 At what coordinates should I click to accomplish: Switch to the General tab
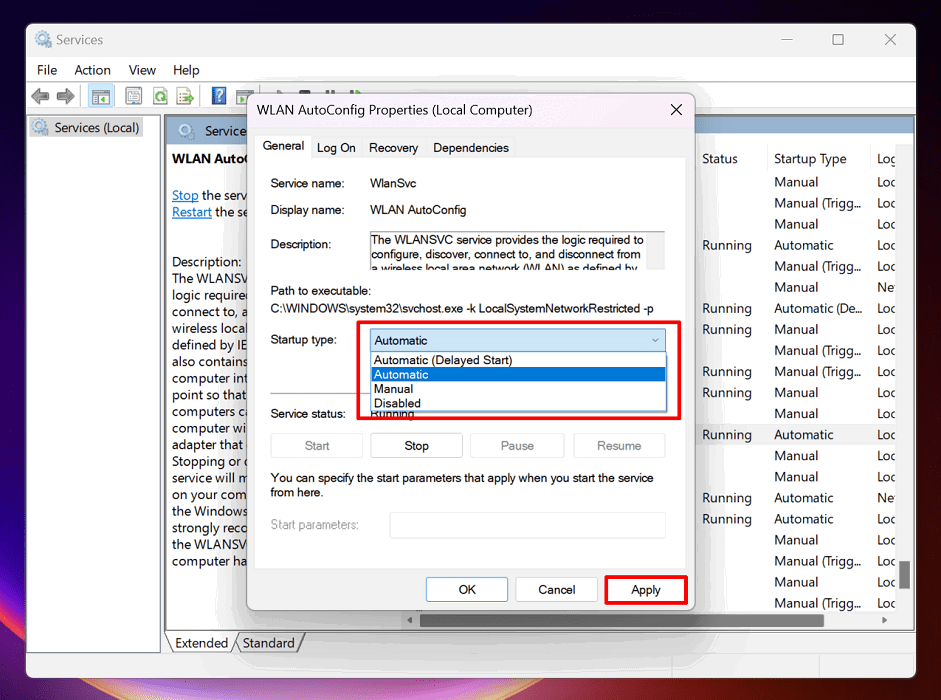pos(283,146)
